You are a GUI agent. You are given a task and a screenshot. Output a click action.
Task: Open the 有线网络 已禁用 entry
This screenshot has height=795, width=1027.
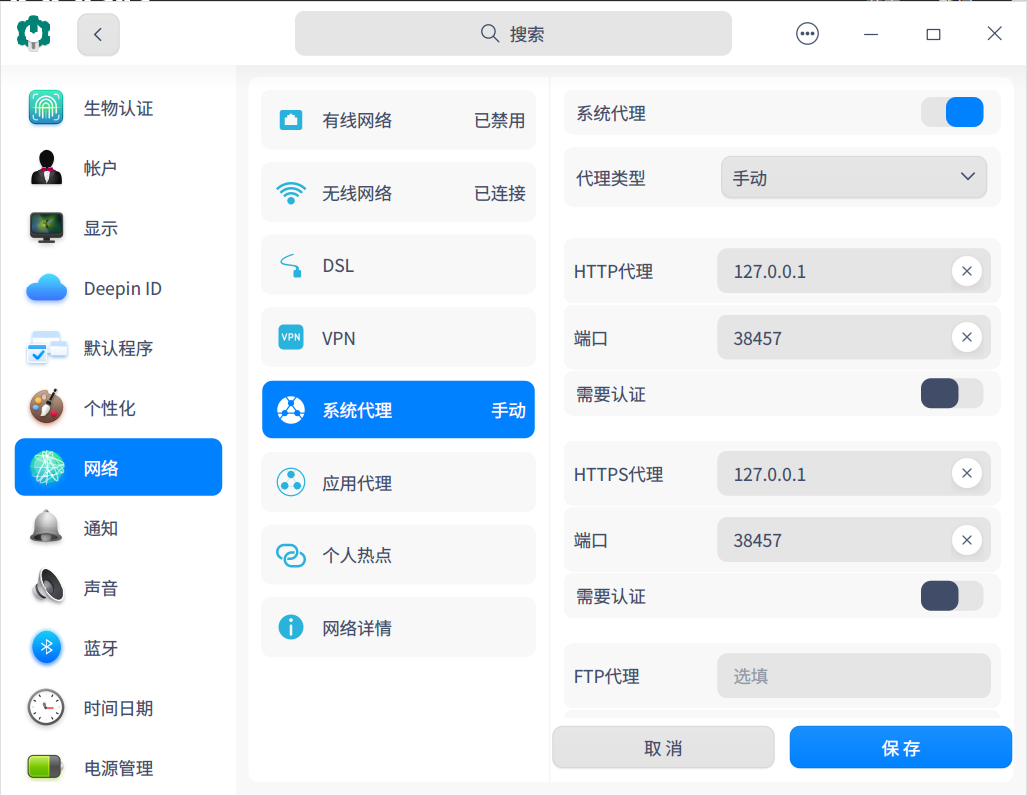[398, 120]
